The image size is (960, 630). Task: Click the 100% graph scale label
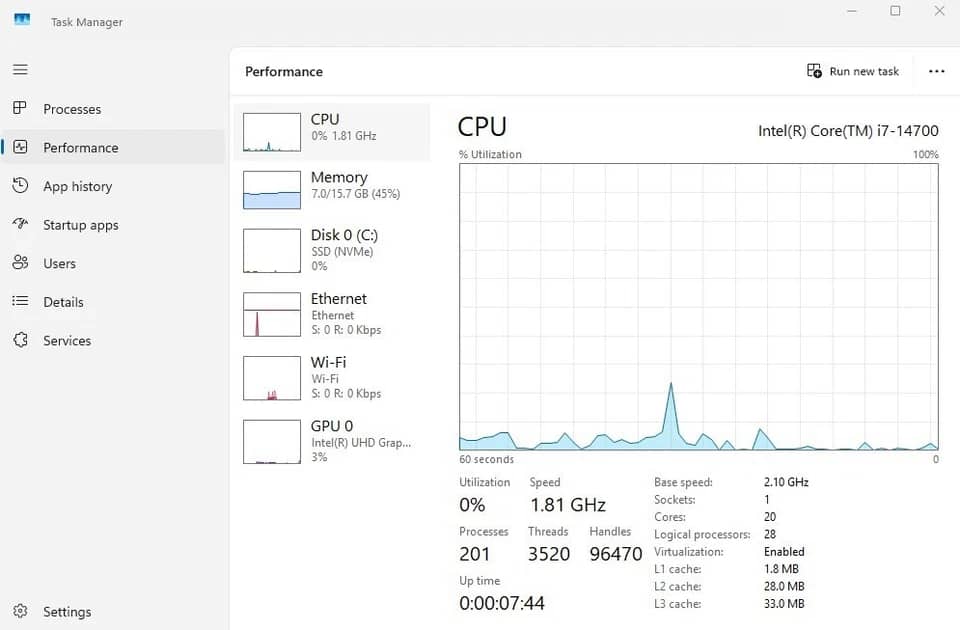tap(926, 154)
